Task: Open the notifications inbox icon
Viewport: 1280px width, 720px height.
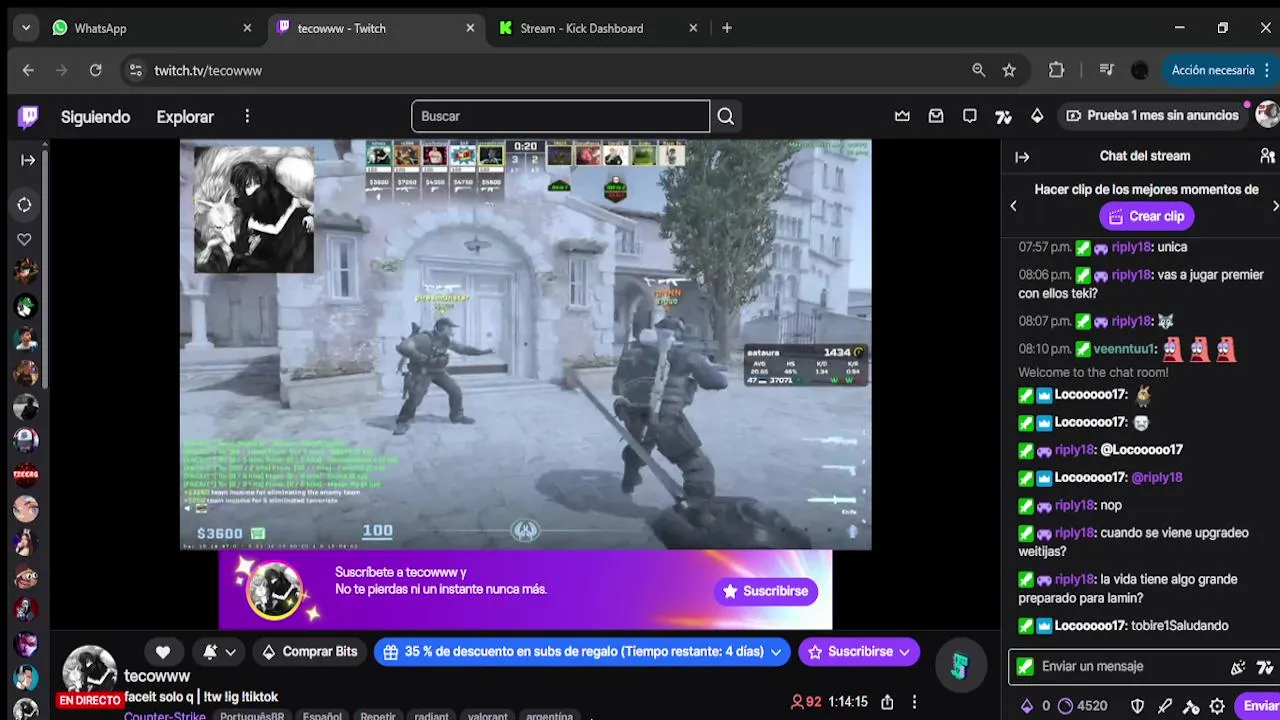Action: click(x=936, y=116)
